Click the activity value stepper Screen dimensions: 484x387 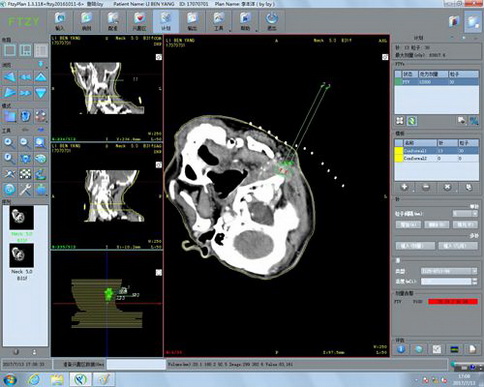pos(475,282)
